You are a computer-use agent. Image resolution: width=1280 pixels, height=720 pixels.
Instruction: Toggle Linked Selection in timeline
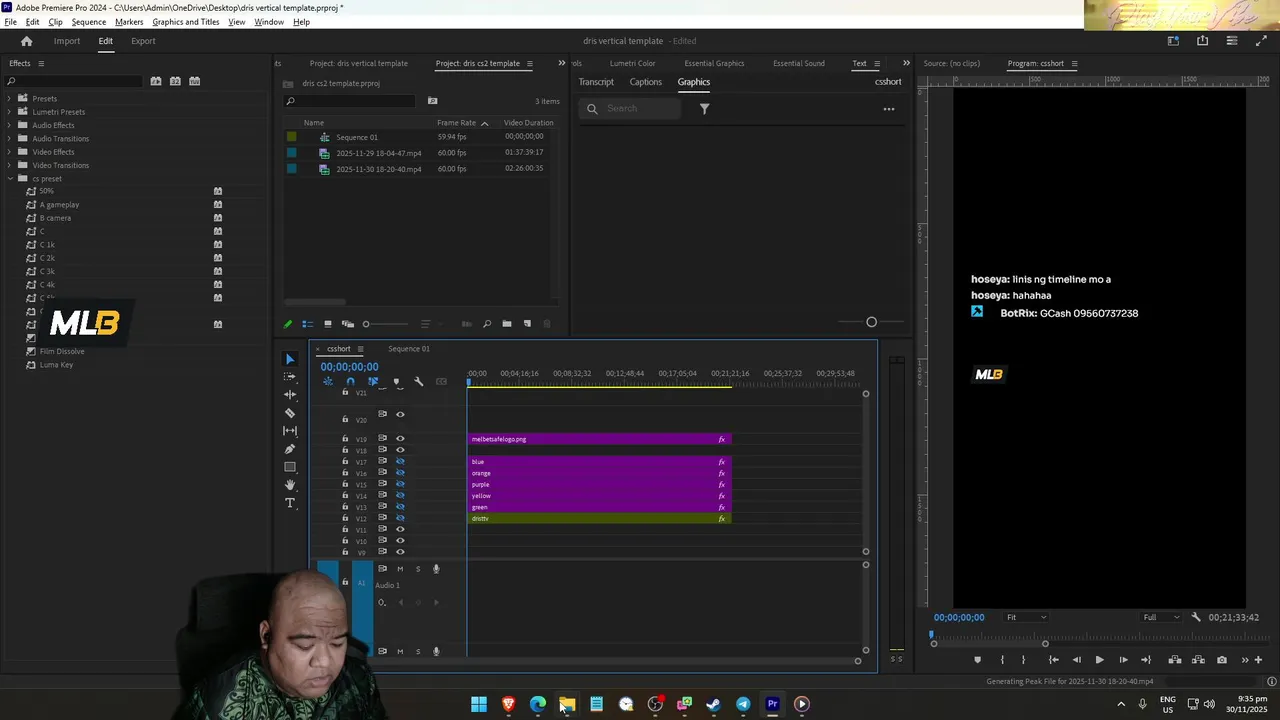point(373,381)
